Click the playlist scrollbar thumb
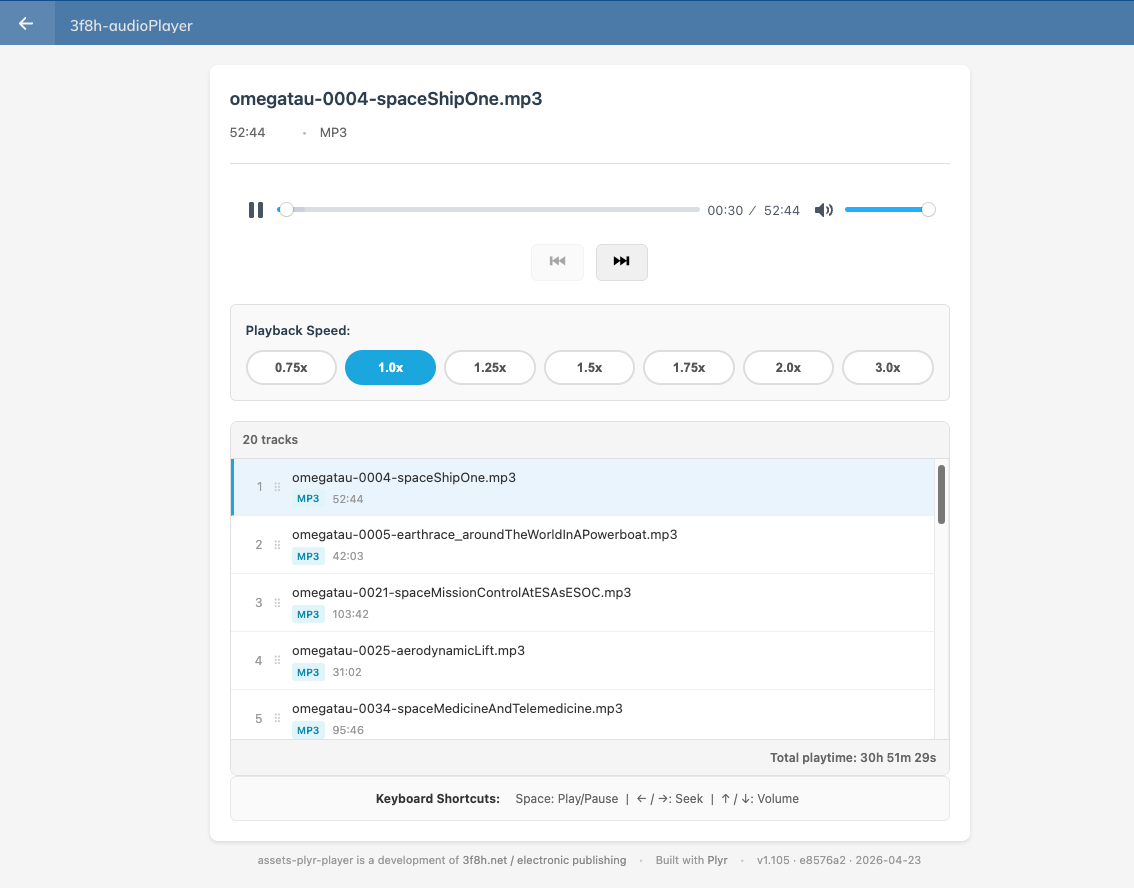1134x888 pixels. 941,495
